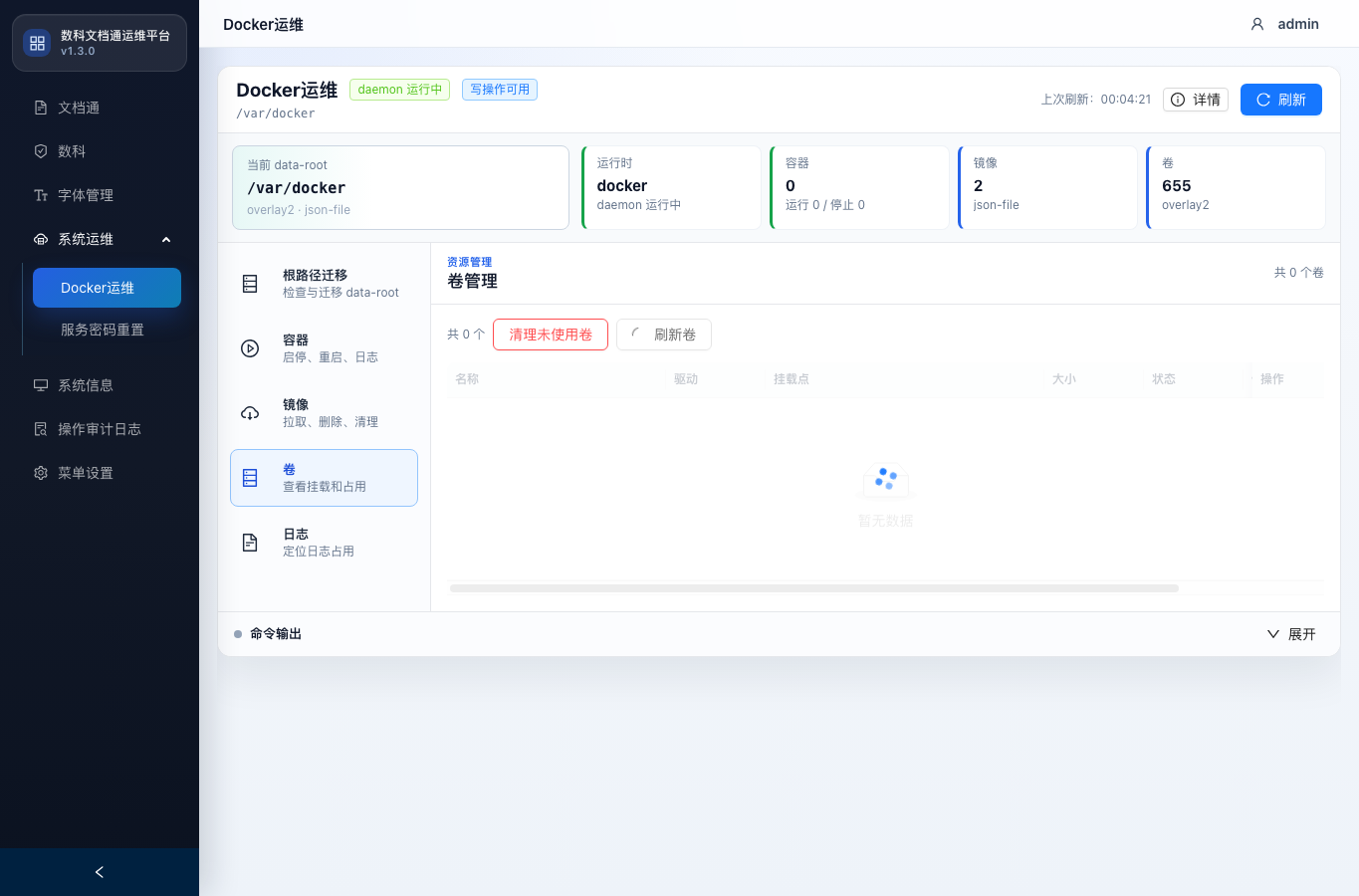Click the 容器 count stat card
The image size is (1359, 896).
859,187
